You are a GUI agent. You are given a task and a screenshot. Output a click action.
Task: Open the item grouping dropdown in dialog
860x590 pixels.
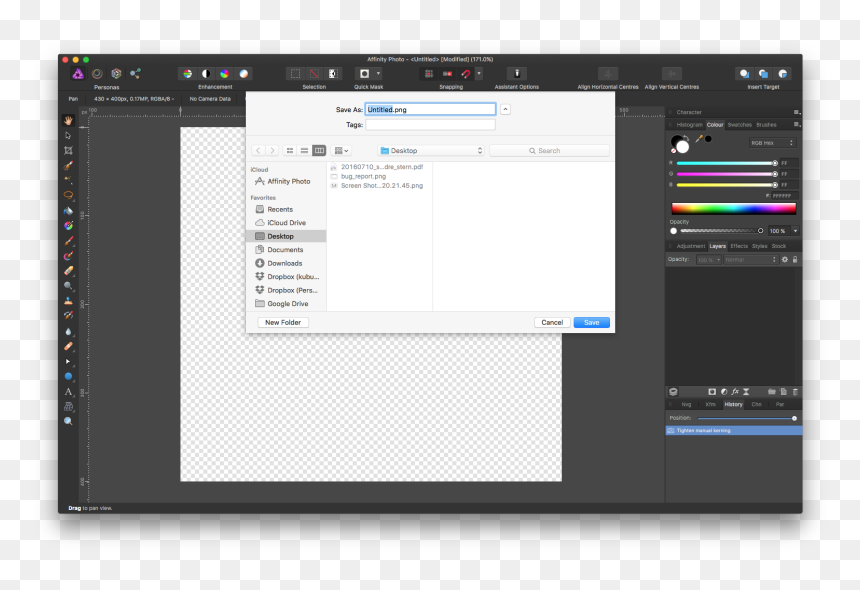coord(341,150)
